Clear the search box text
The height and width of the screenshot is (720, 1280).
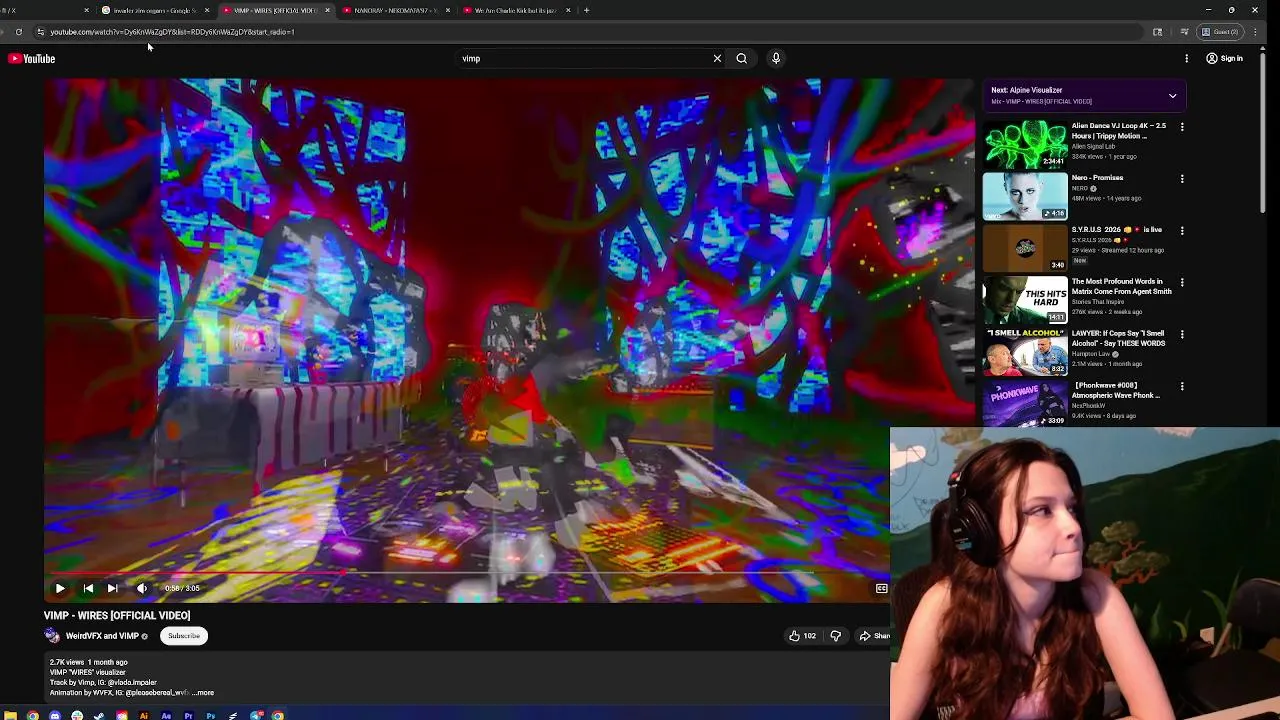click(717, 58)
